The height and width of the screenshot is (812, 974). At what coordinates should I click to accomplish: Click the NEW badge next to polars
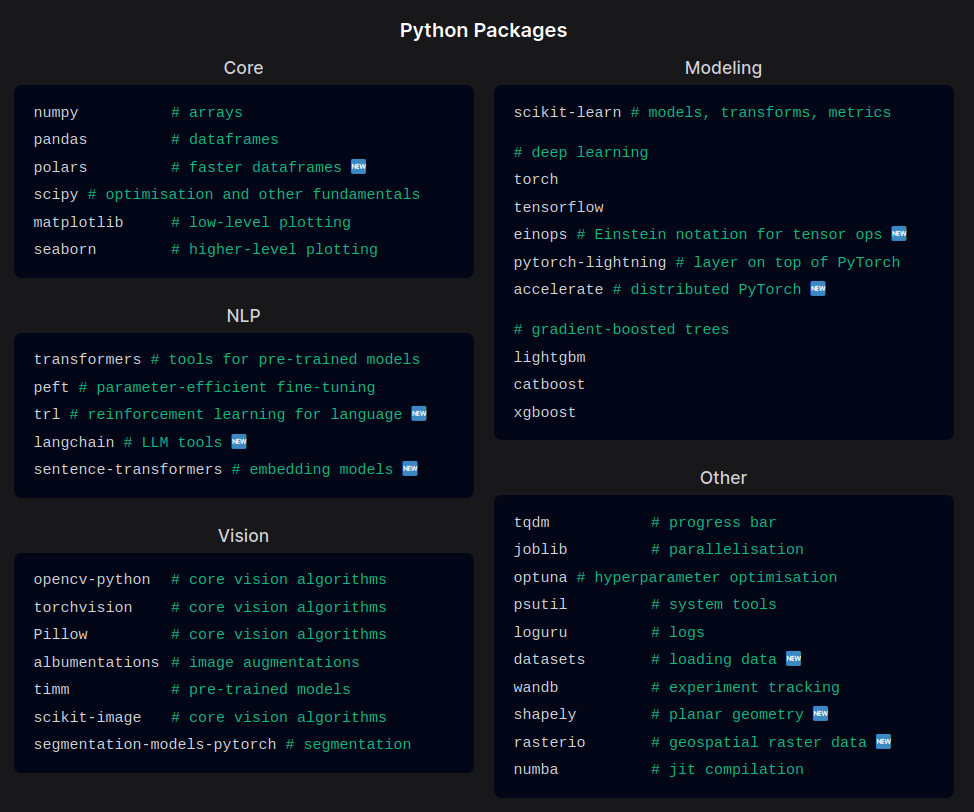(x=358, y=166)
